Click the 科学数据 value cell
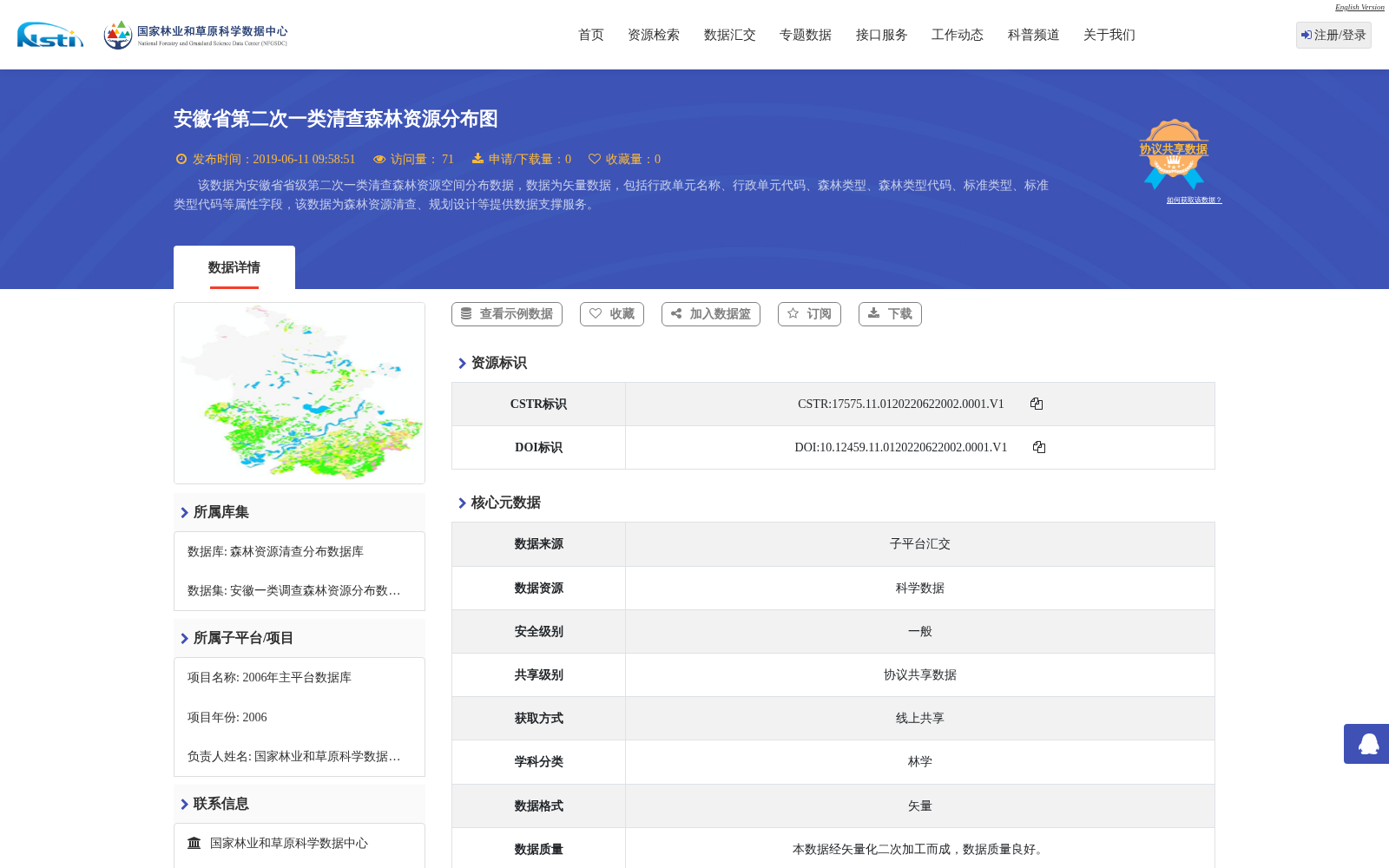The height and width of the screenshot is (868, 1389). [920, 588]
